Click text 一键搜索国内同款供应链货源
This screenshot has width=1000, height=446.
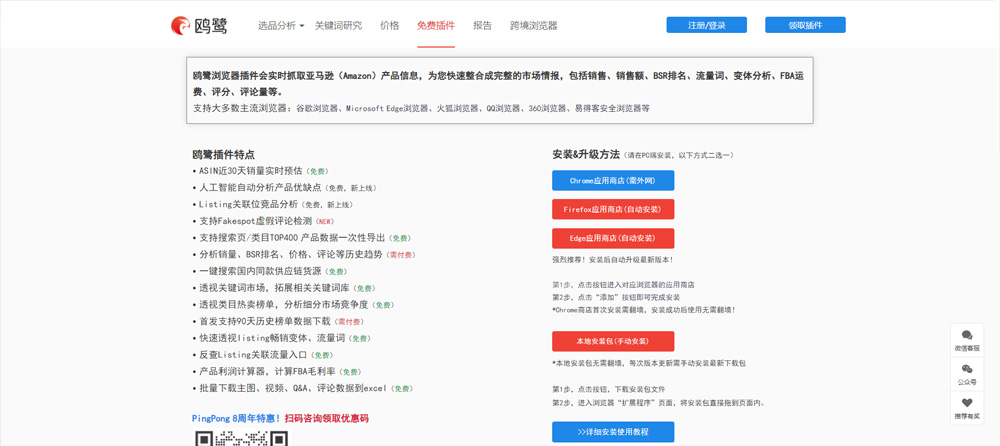260,271
